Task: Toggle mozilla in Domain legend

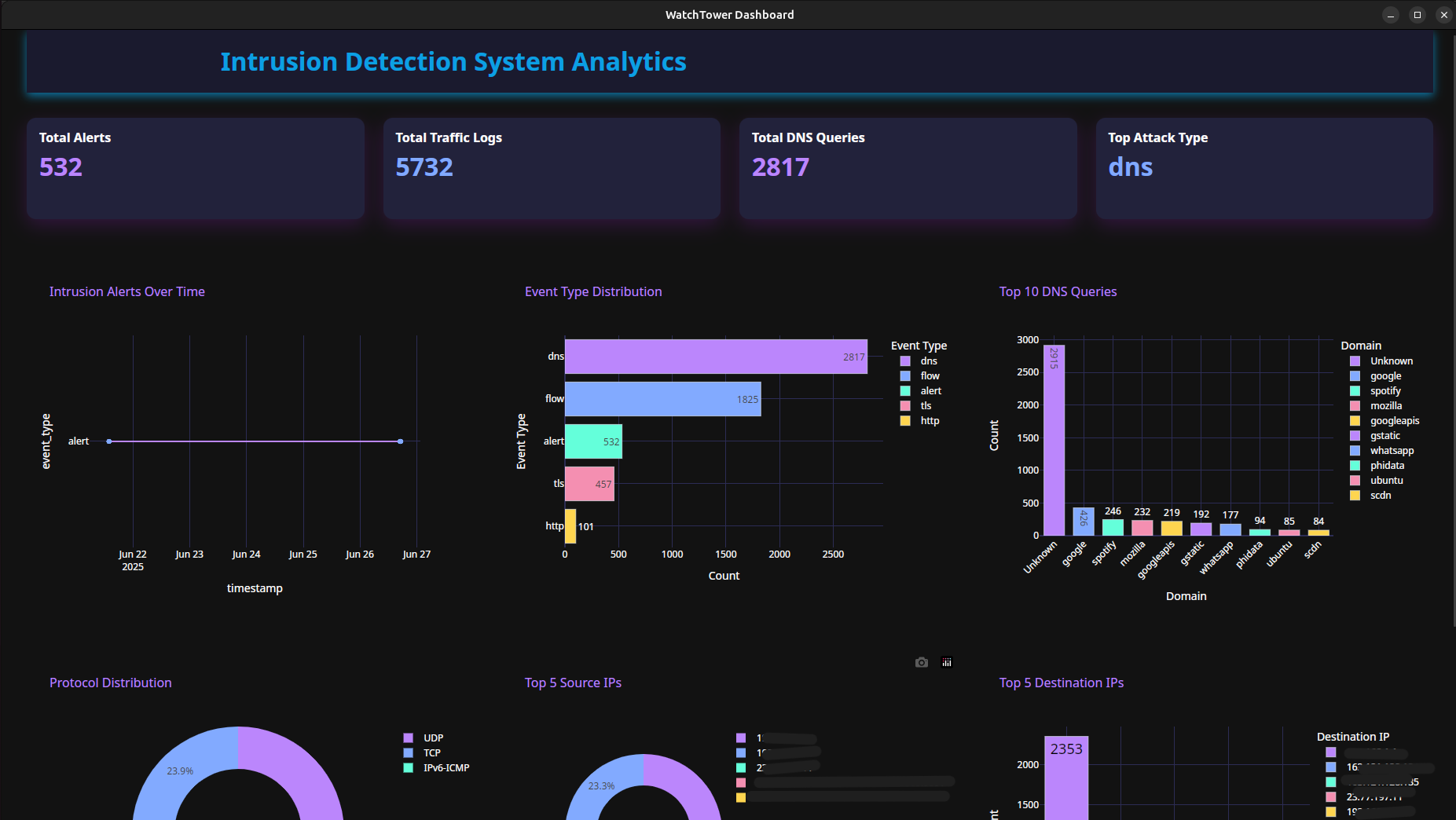Action: coord(1376,405)
